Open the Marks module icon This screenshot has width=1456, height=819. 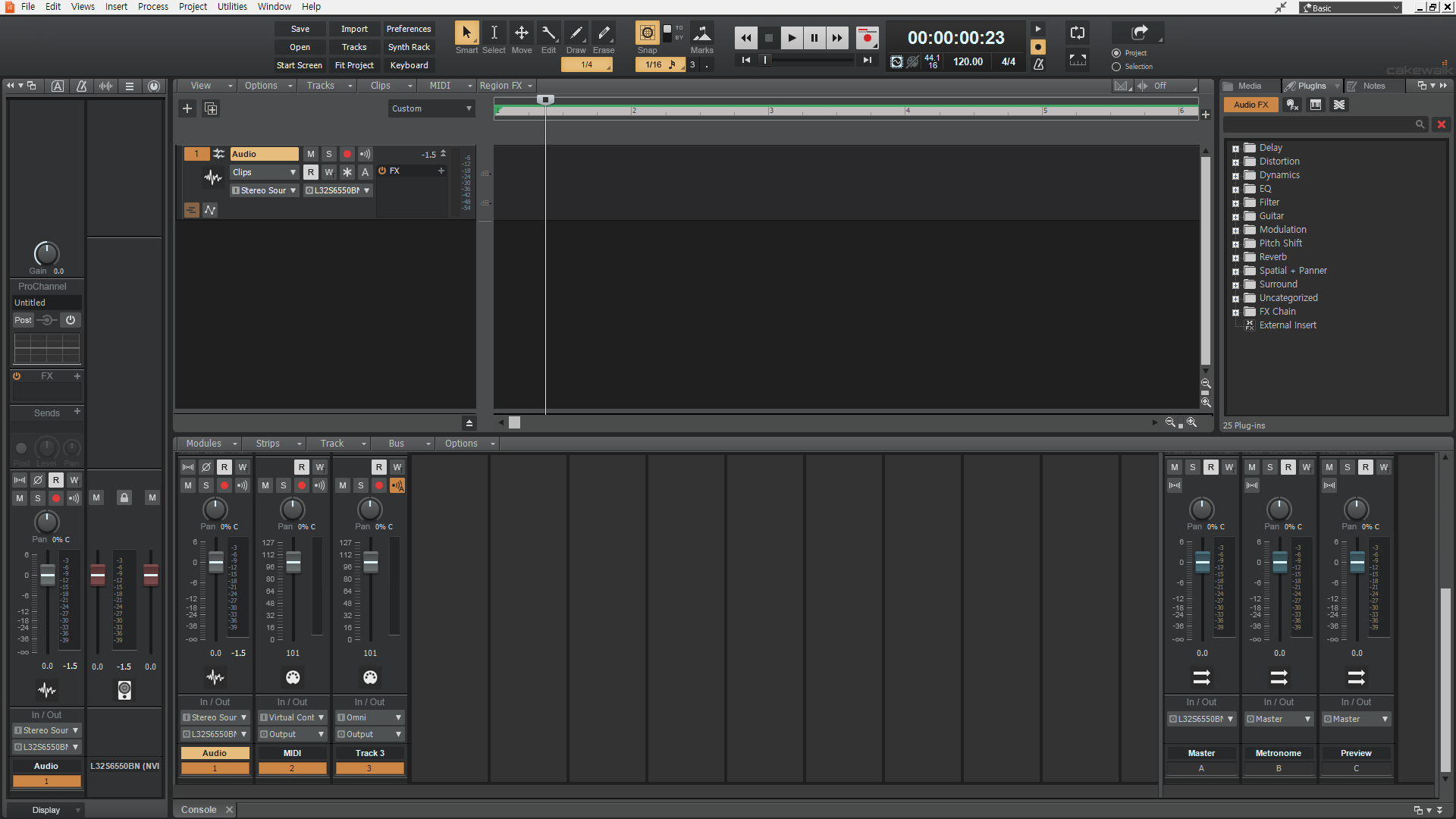pyautogui.click(x=702, y=33)
